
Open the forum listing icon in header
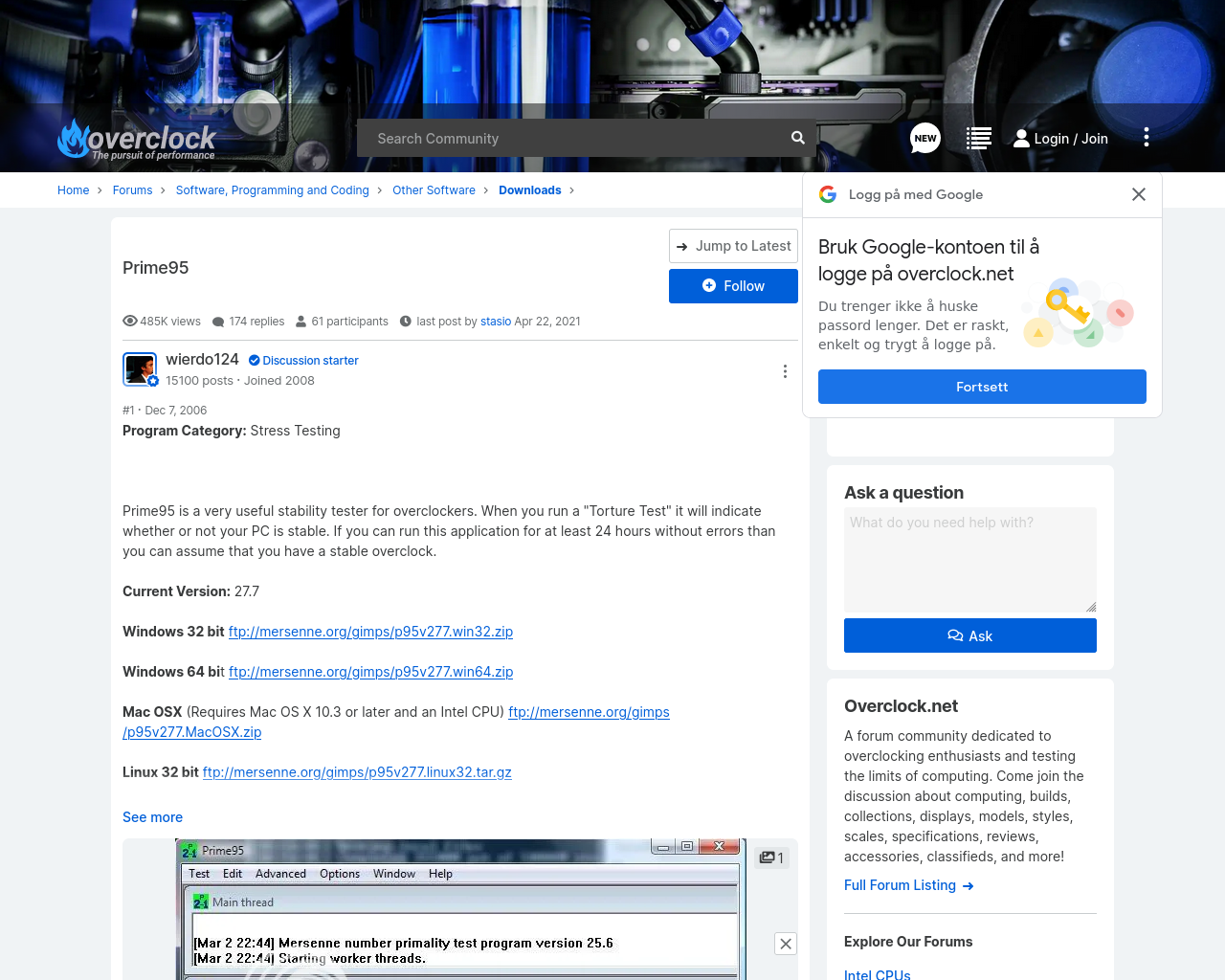[978, 138]
